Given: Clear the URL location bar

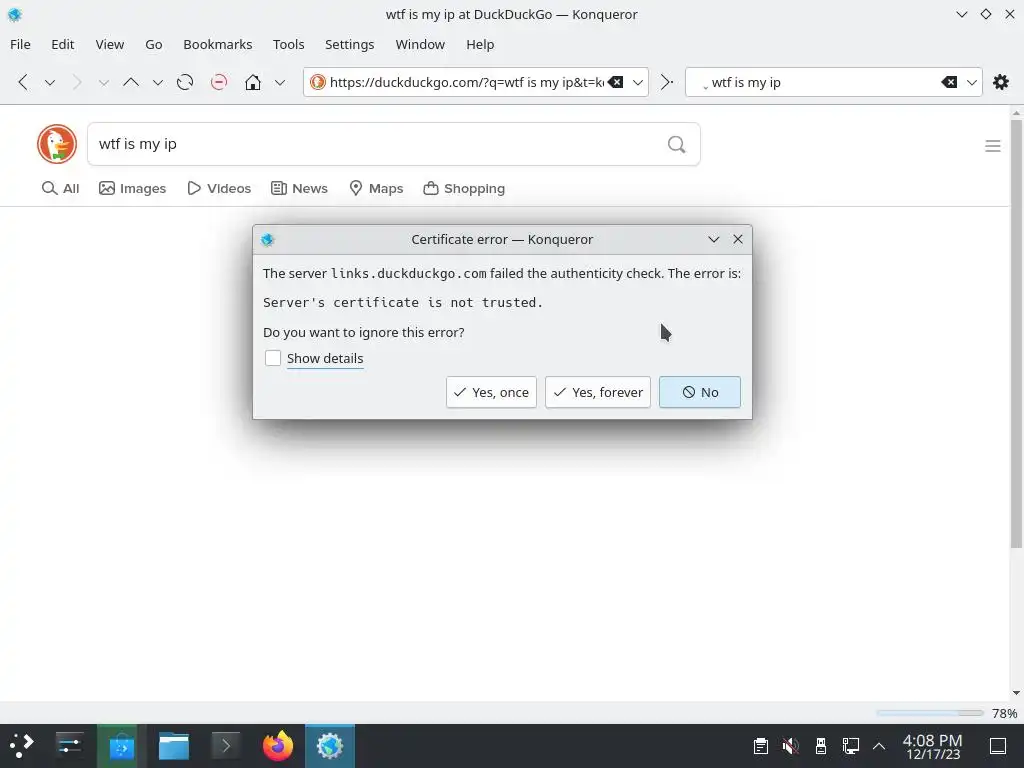Looking at the screenshot, I should pyautogui.click(x=615, y=82).
